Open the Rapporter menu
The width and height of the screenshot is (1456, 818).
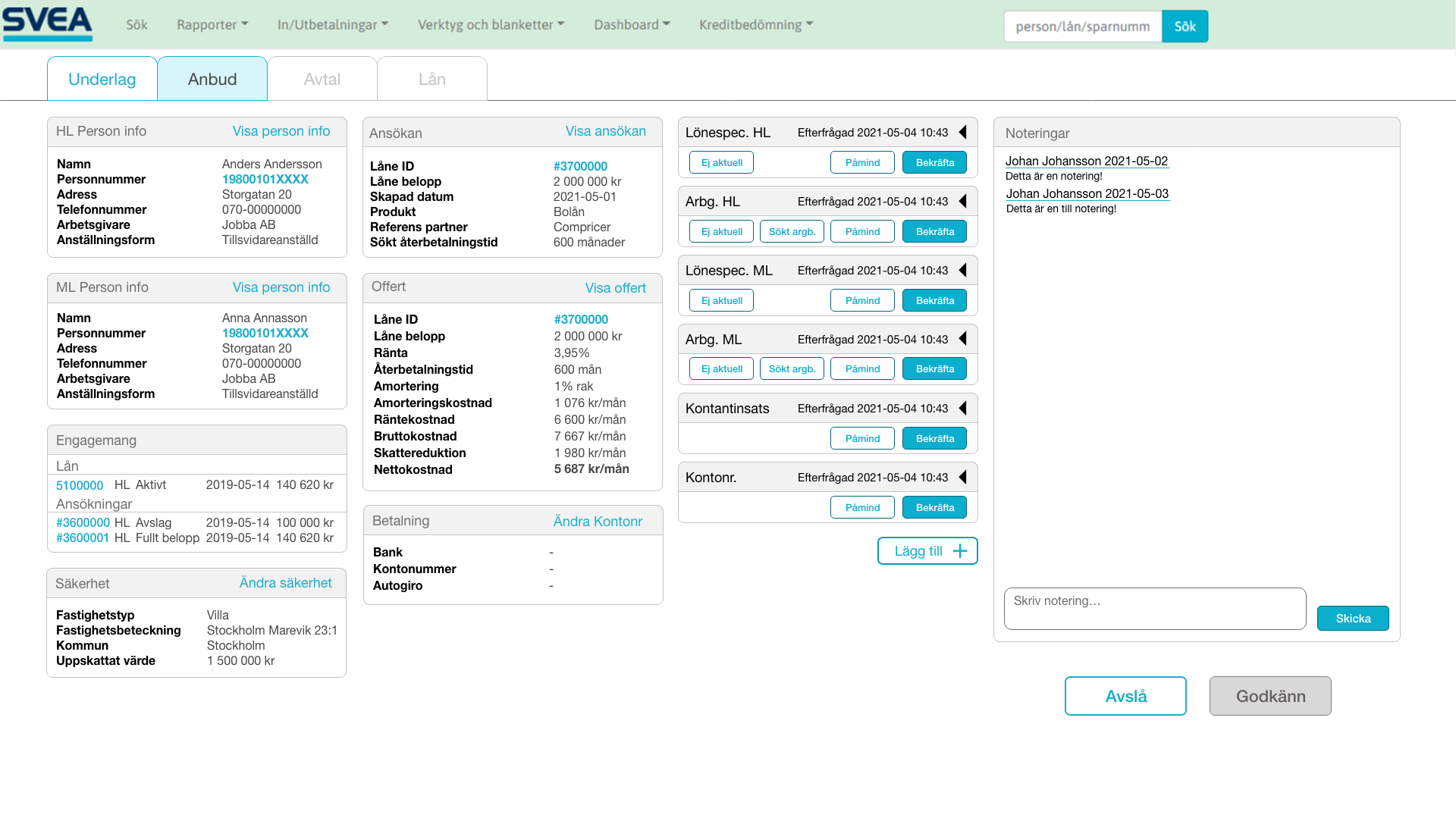tap(212, 24)
